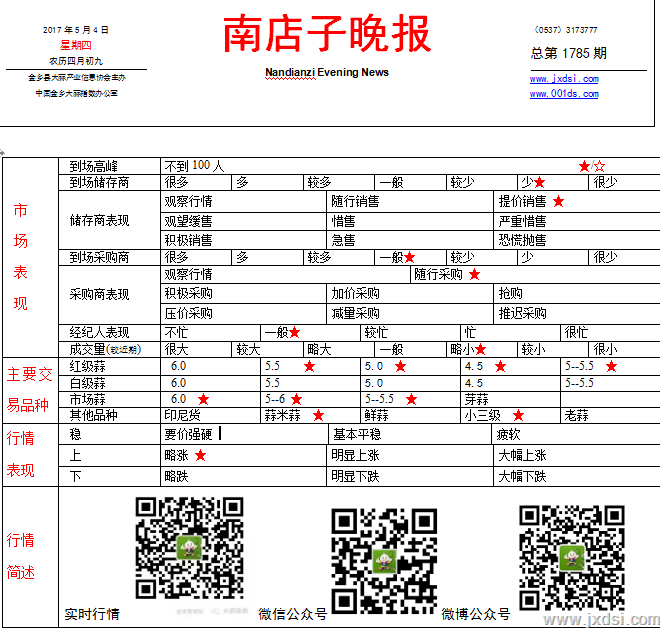
Task: Click the 提价销售 cell text
Action: pyautogui.click(x=522, y=201)
